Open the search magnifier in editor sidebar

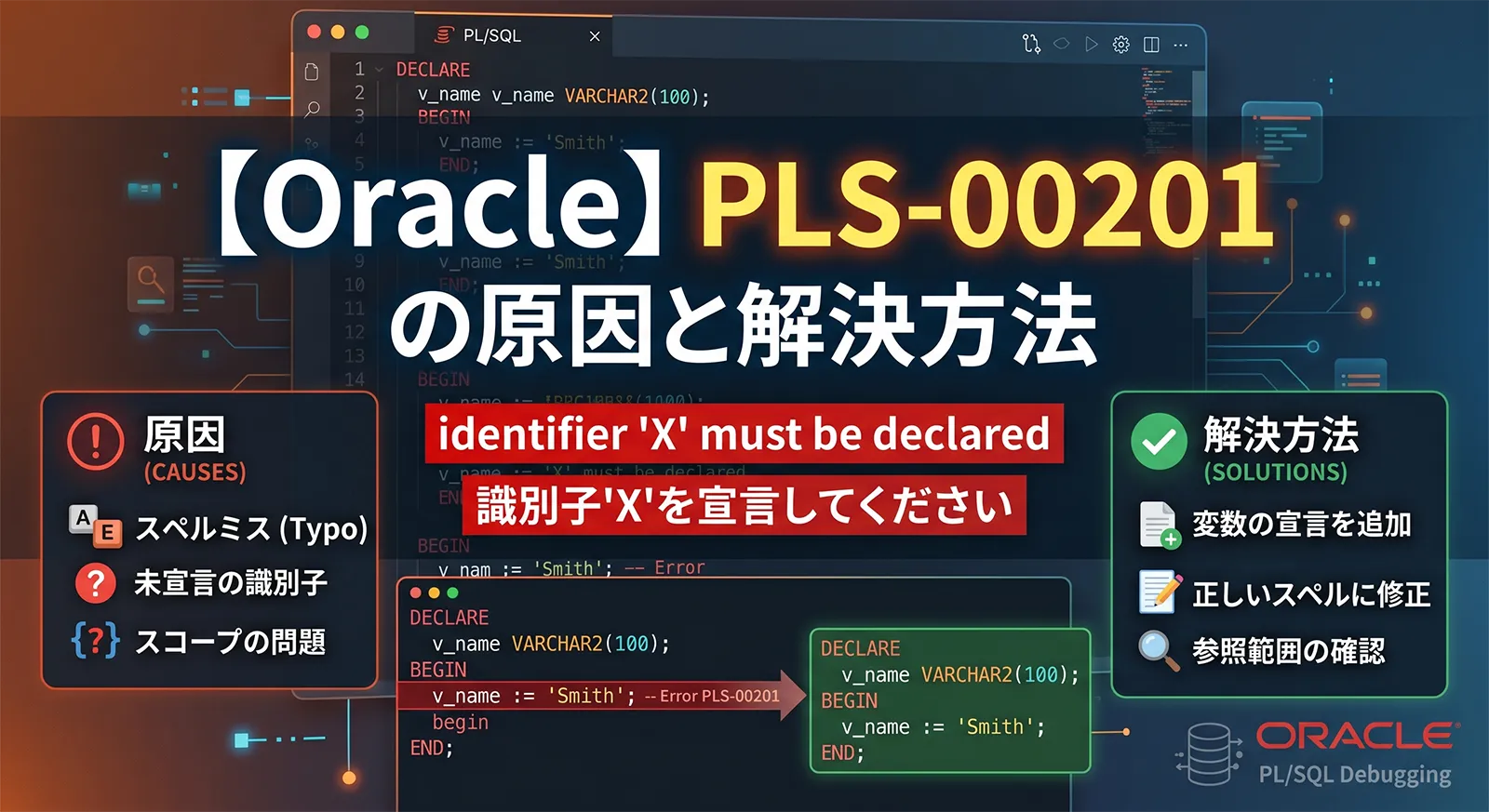(x=312, y=109)
